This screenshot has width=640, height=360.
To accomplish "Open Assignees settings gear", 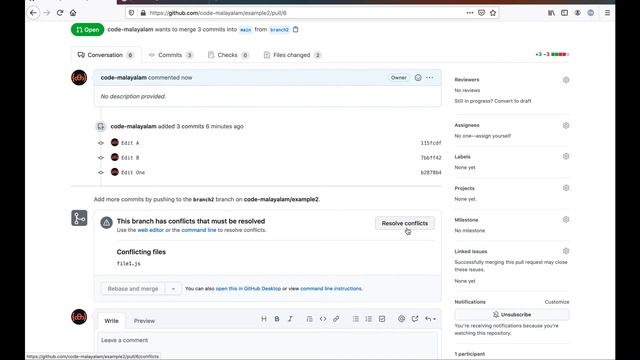I will 566,125.
